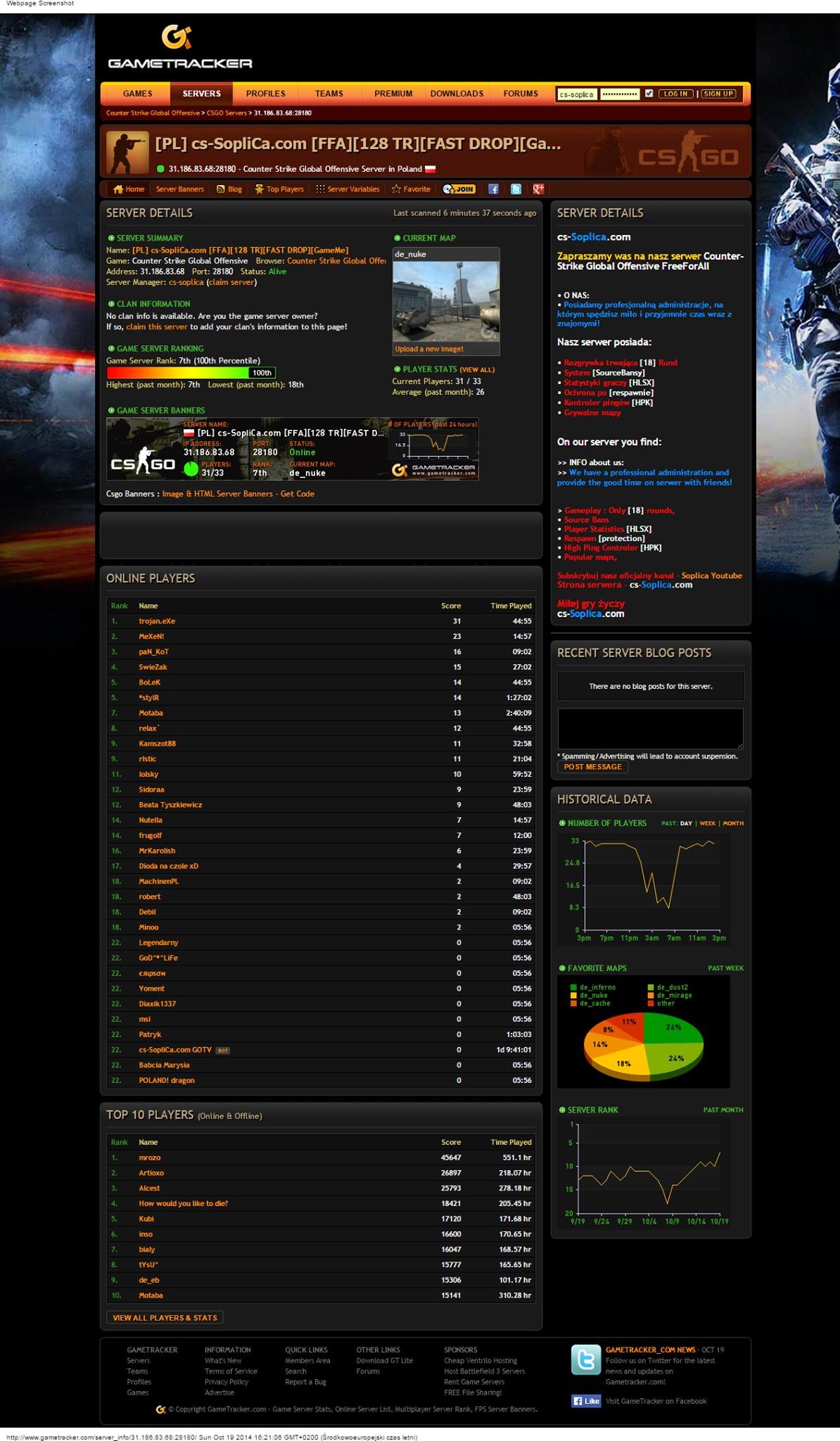Open top player How would you like to die?
The image size is (840, 1441).
(x=184, y=1203)
